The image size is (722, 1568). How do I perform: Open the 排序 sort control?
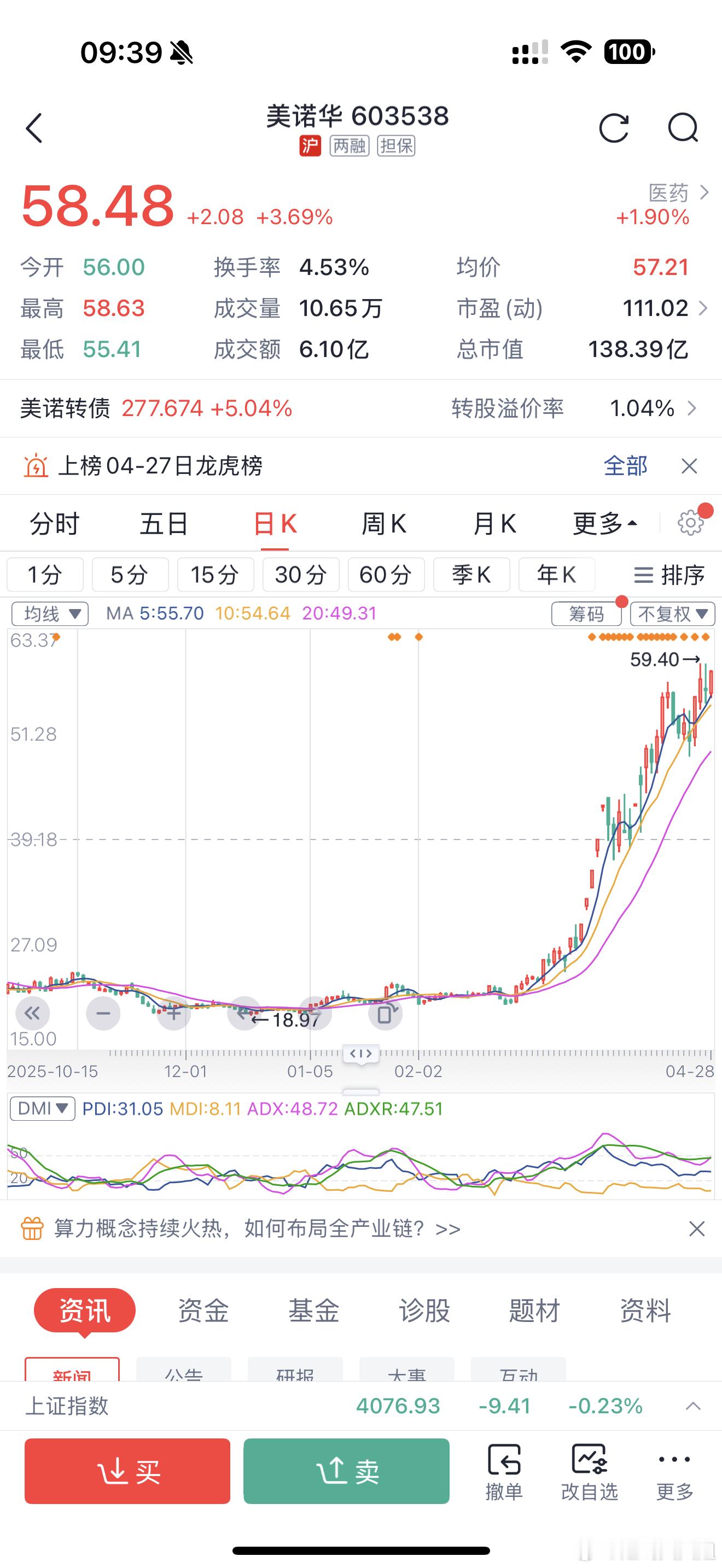pyautogui.click(x=670, y=574)
